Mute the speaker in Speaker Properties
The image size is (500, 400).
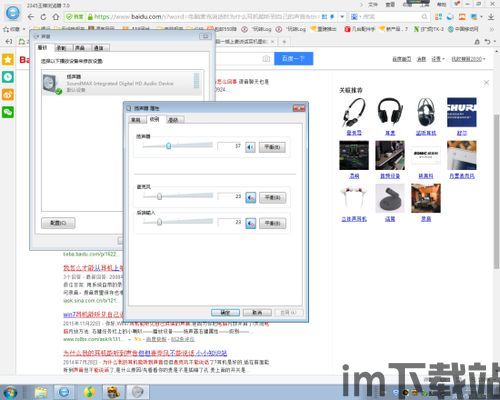click(250, 147)
